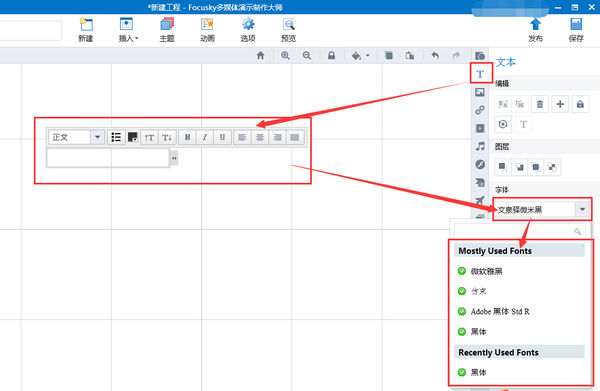This screenshot has height=391, width=600.
Task: Align text left in text toolbar
Action: 242,137
